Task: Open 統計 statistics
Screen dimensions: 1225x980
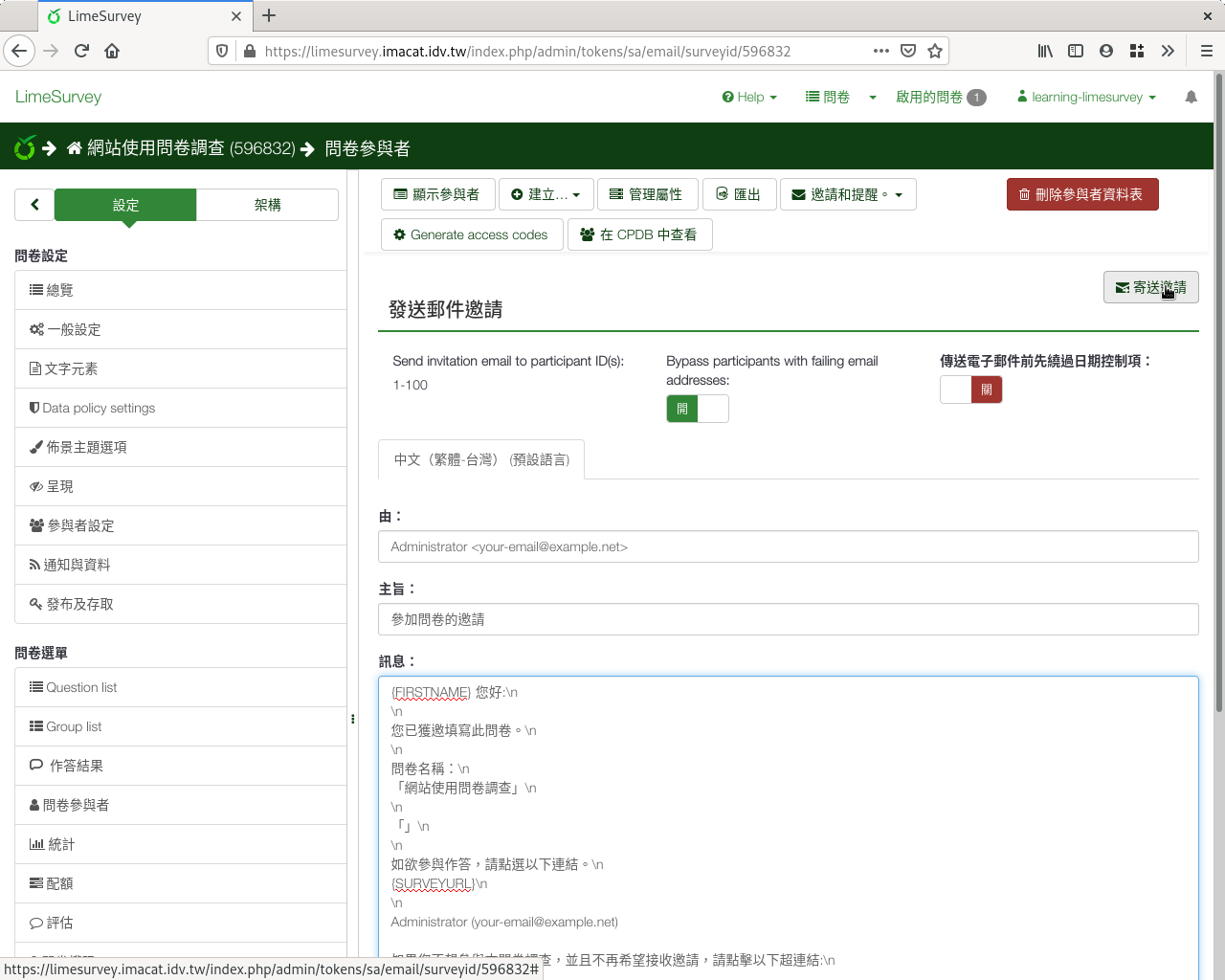Action: tap(181, 844)
